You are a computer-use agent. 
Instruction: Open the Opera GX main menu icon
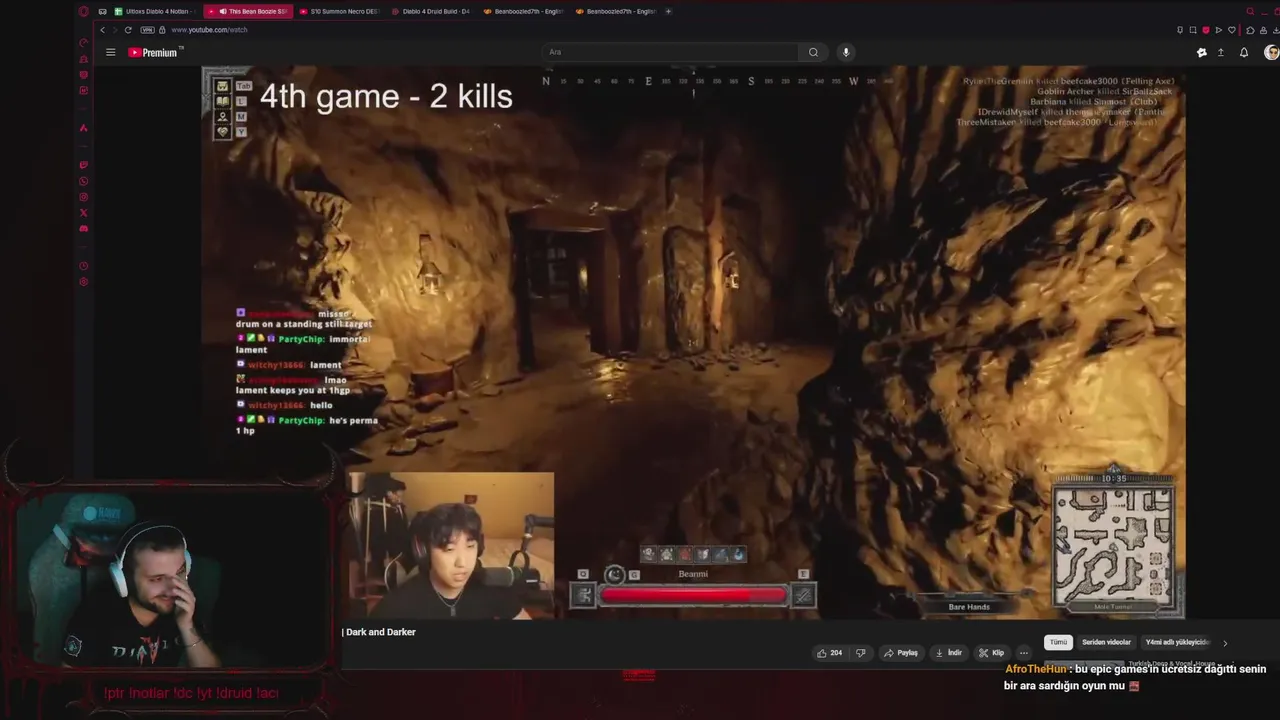[x=84, y=11]
